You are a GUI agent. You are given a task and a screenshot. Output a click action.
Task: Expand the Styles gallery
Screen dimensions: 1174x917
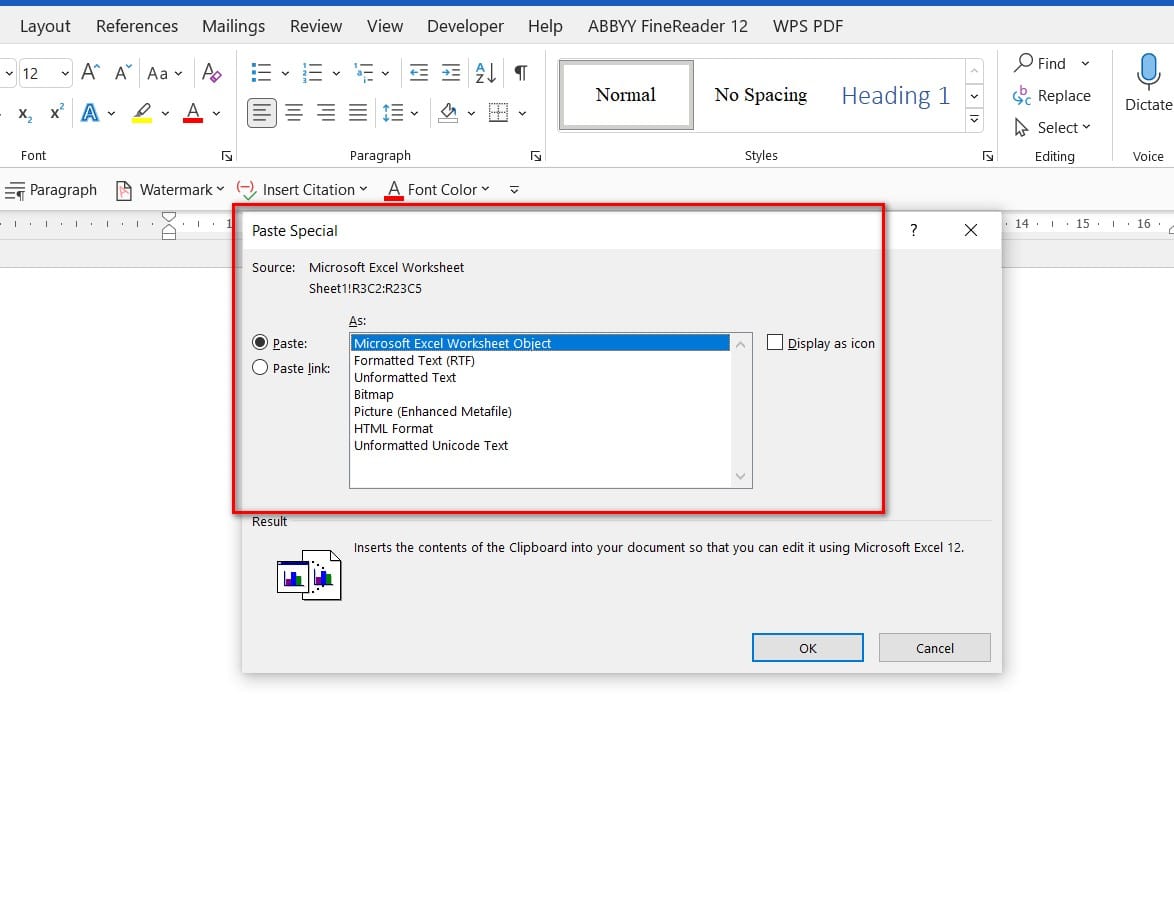pos(974,119)
